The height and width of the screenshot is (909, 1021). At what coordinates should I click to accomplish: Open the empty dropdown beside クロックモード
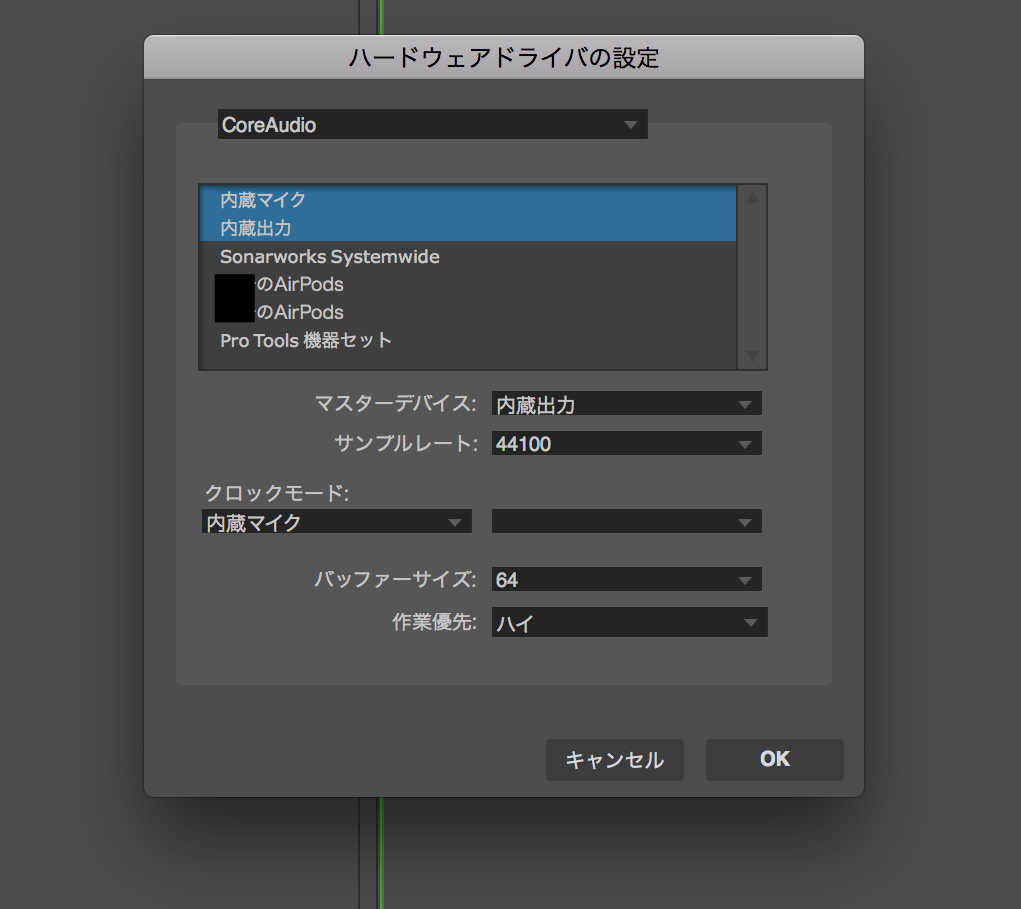pyautogui.click(x=626, y=522)
